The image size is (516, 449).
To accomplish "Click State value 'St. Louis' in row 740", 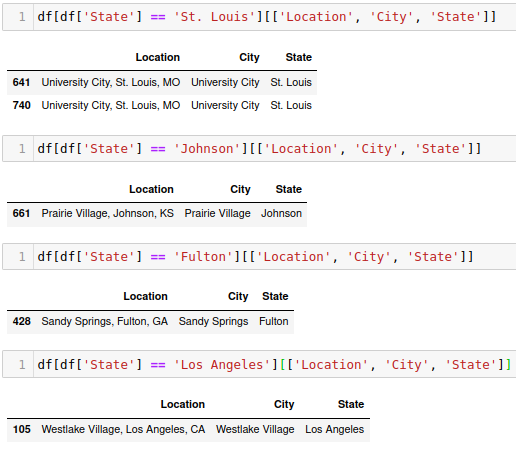I will (291, 105).
